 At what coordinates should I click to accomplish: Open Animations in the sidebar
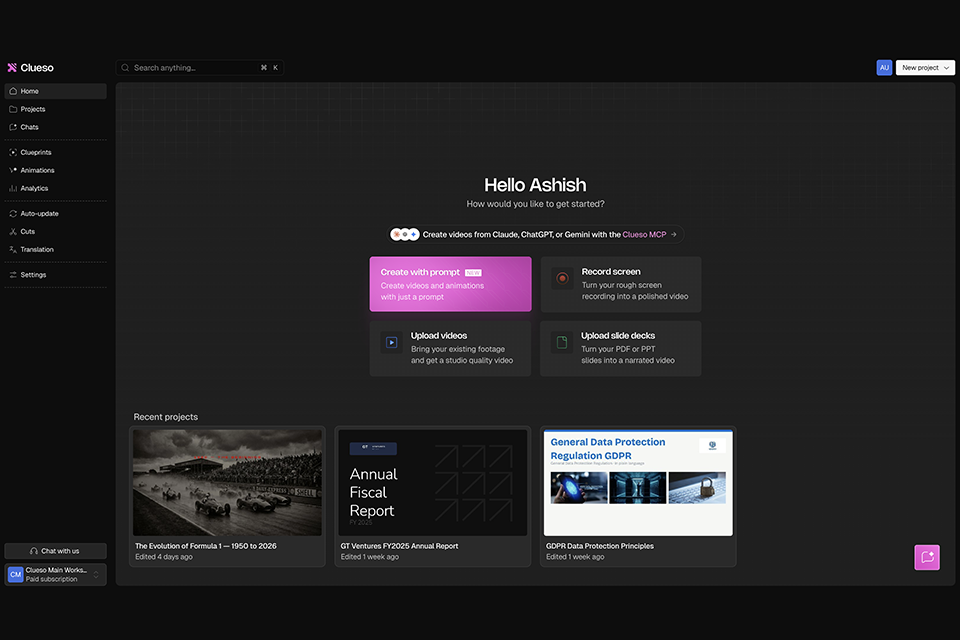(55, 170)
